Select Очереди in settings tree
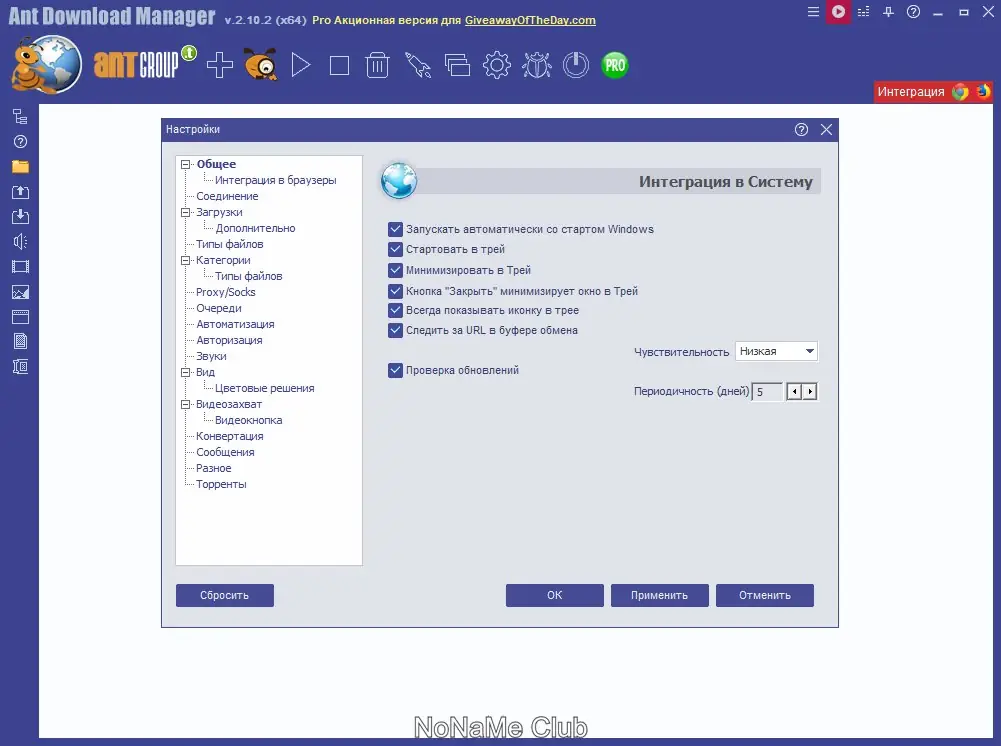 point(218,308)
